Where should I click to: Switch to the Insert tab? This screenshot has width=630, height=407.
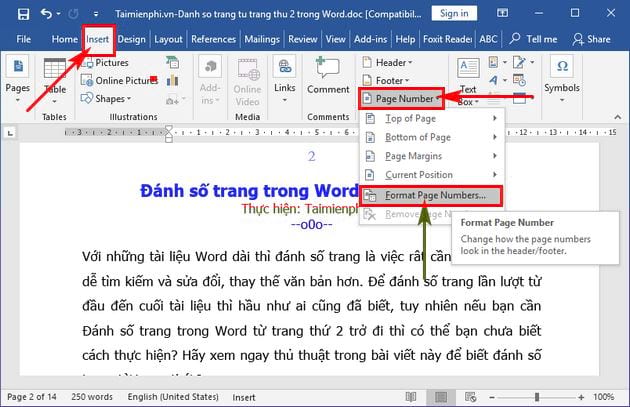(x=98, y=39)
